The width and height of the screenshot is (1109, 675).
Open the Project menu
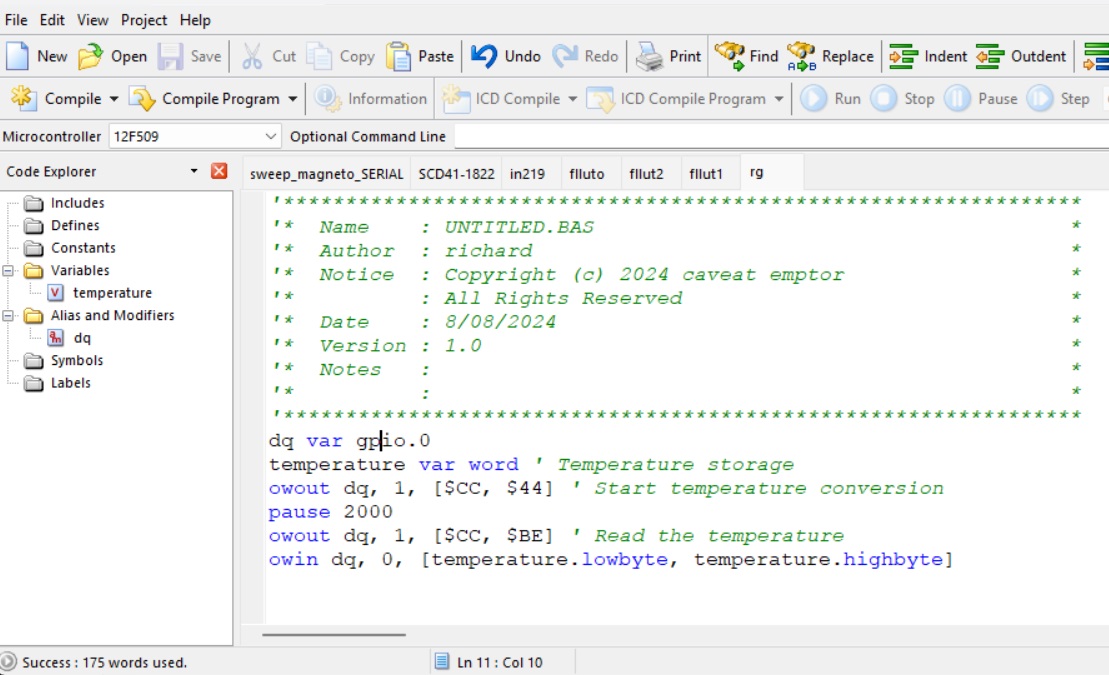tap(144, 20)
